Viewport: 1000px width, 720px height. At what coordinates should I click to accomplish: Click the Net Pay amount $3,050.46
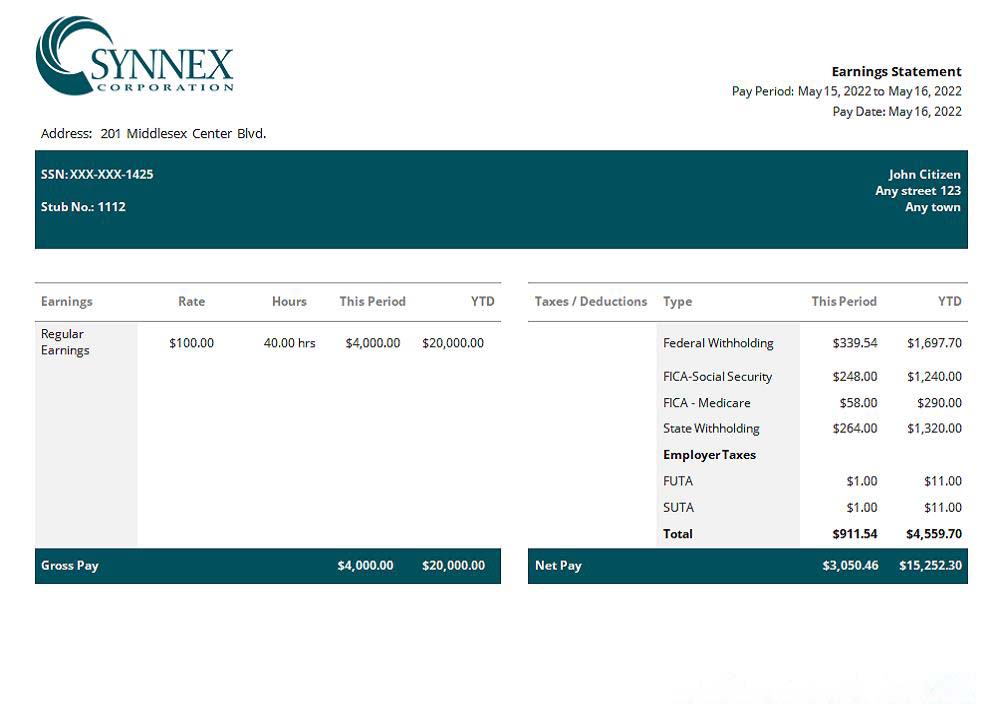[x=848, y=565]
